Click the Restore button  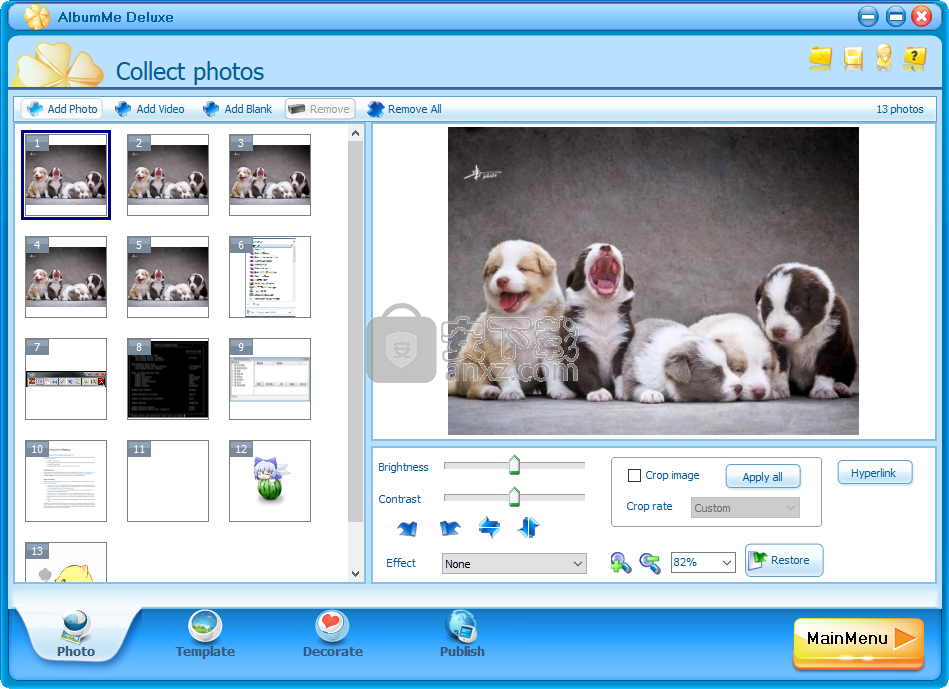click(783, 560)
